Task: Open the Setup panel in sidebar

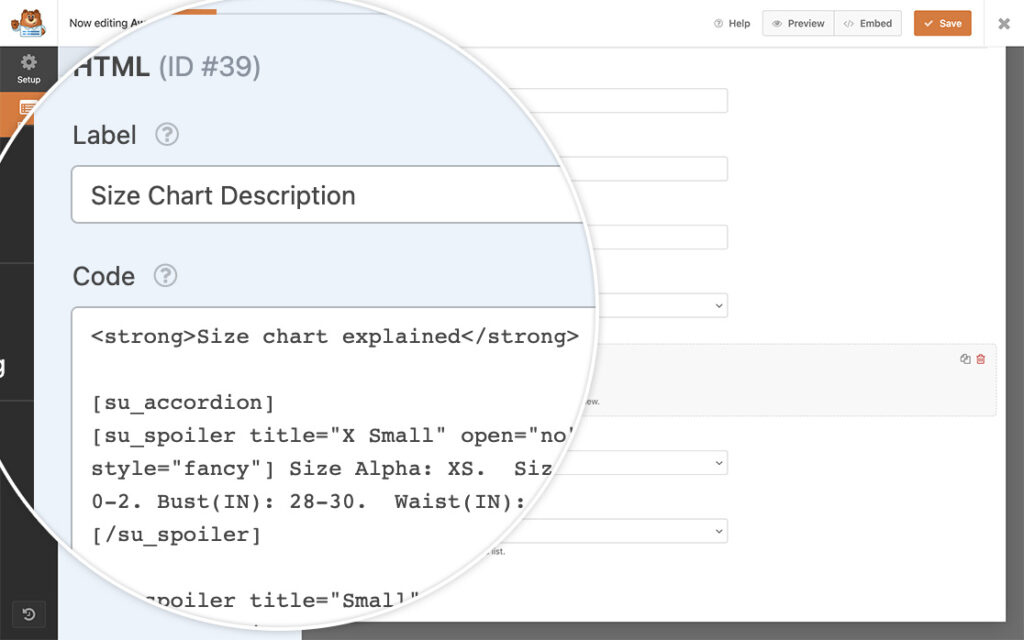Action: [29, 68]
